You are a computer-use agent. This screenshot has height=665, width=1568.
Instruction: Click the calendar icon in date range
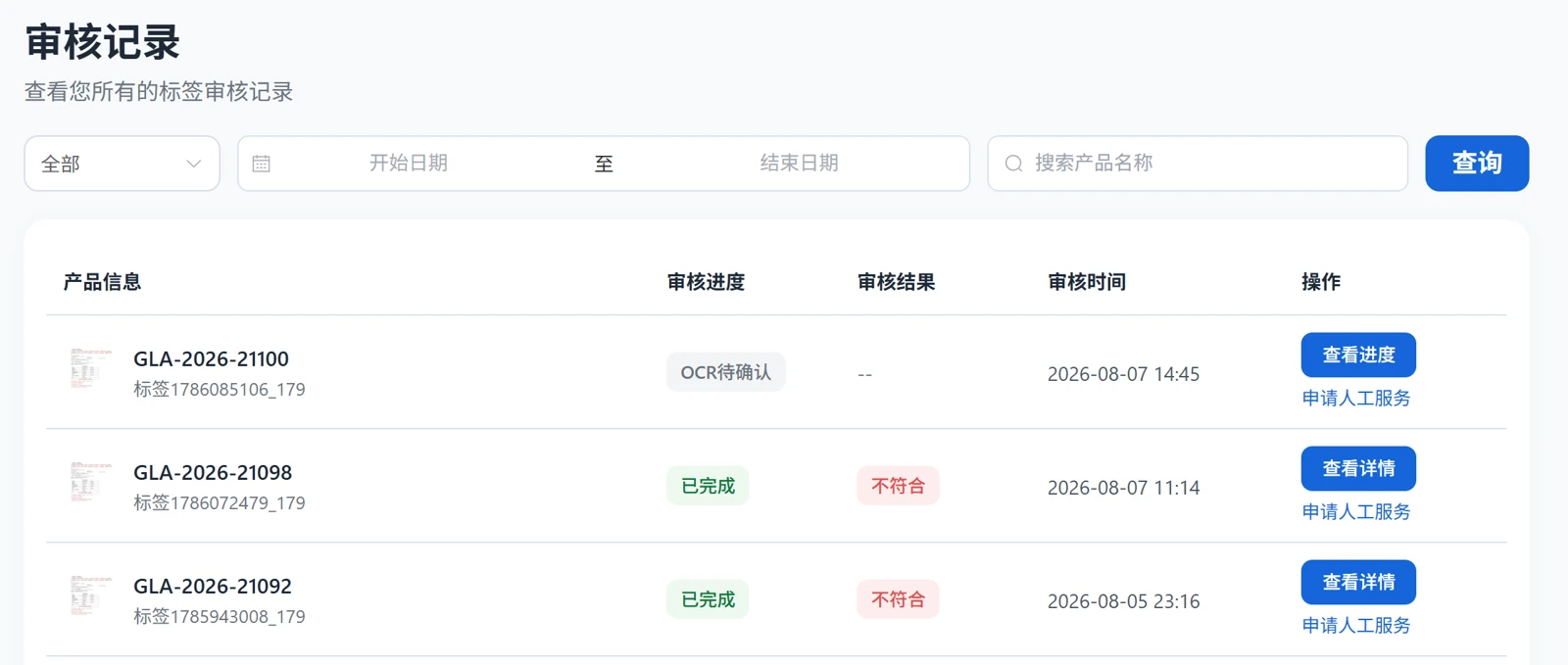pos(261,164)
